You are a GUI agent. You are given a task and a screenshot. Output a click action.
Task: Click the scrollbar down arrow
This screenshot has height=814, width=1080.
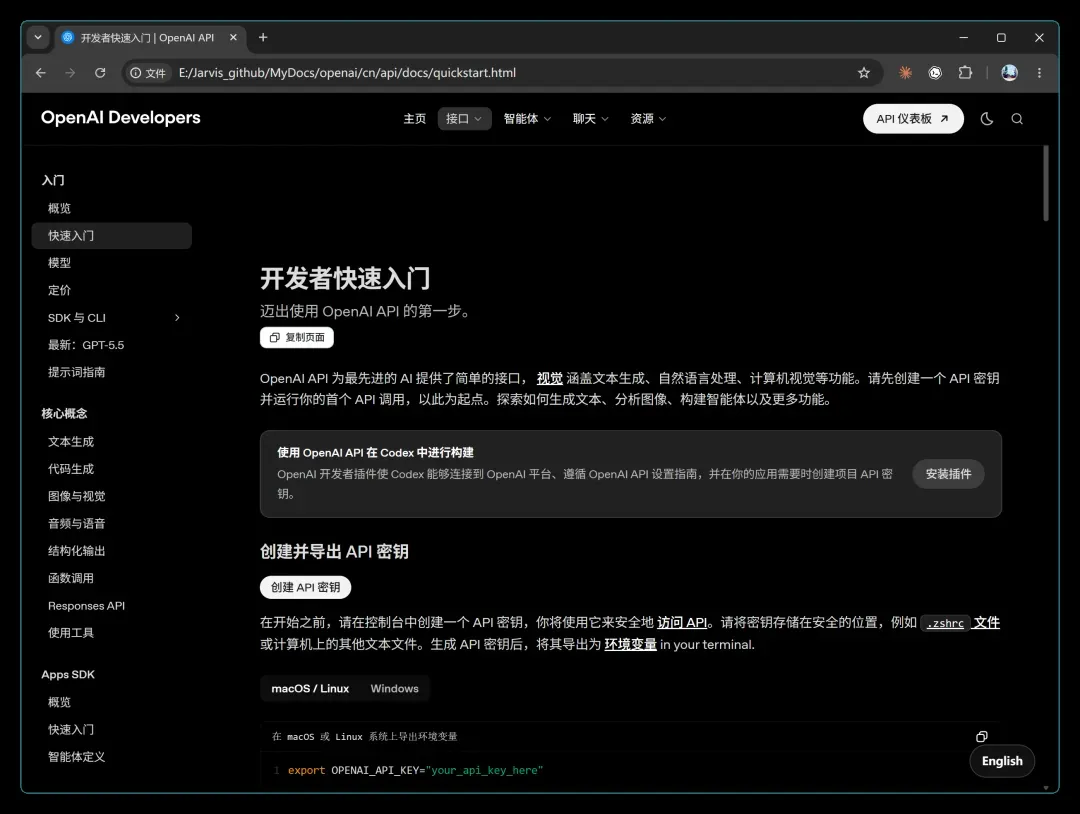[1046, 787]
